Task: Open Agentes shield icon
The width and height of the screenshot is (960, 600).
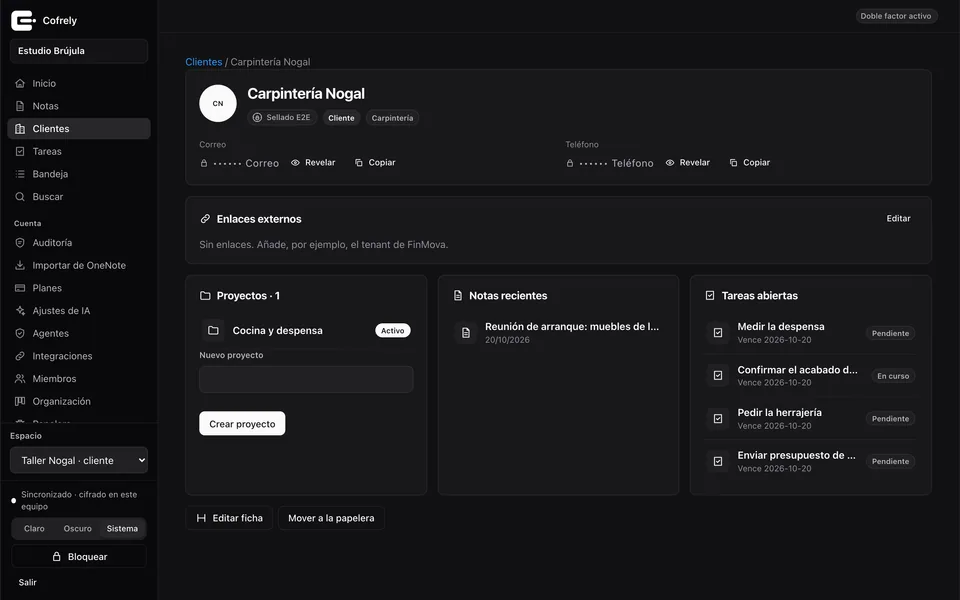Action: pos(20,333)
